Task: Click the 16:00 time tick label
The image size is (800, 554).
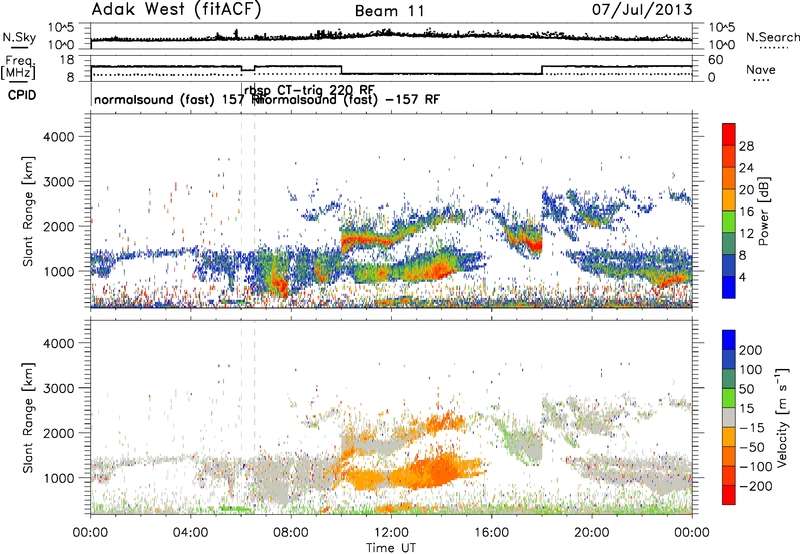Action: [491, 533]
